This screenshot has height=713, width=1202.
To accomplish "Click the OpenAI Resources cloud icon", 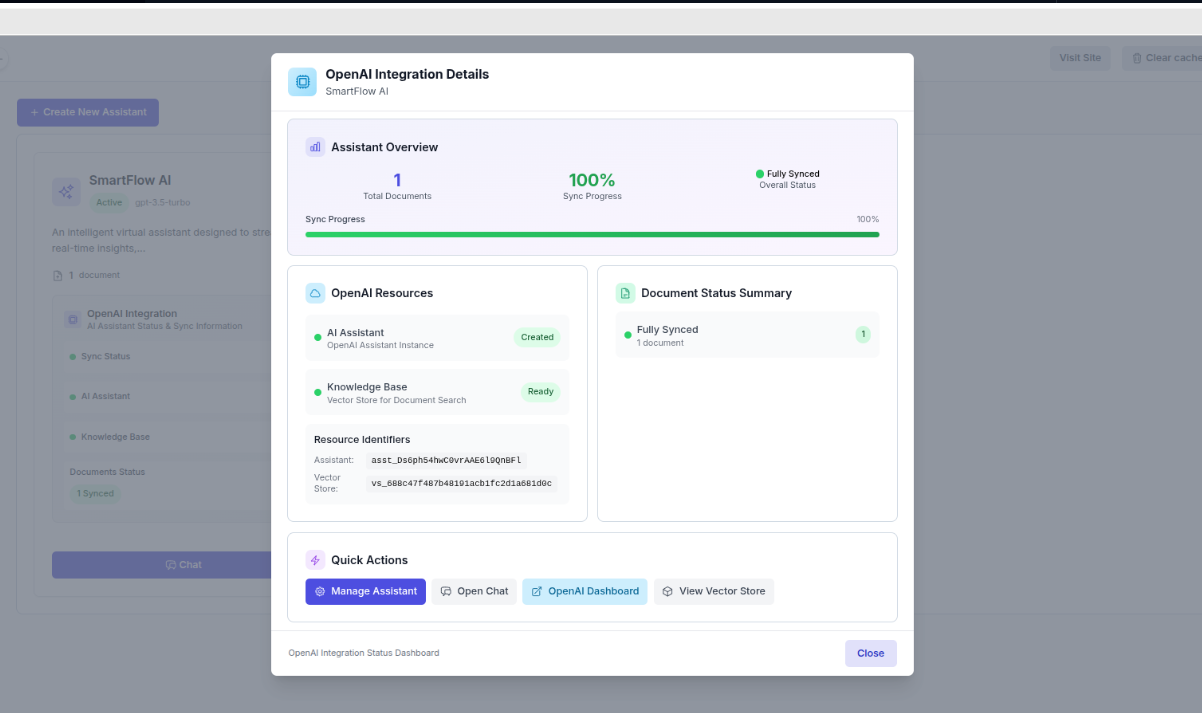I will [x=315, y=292].
